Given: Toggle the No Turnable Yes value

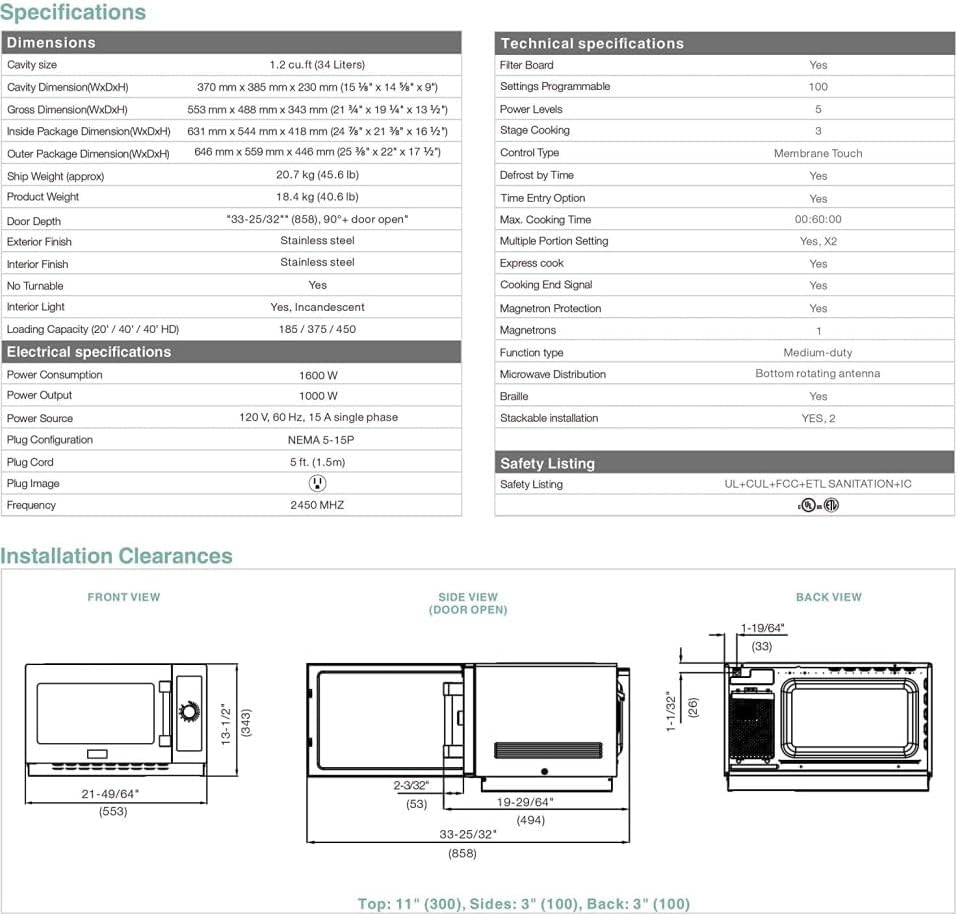Looking at the screenshot, I should click(317, 285).
